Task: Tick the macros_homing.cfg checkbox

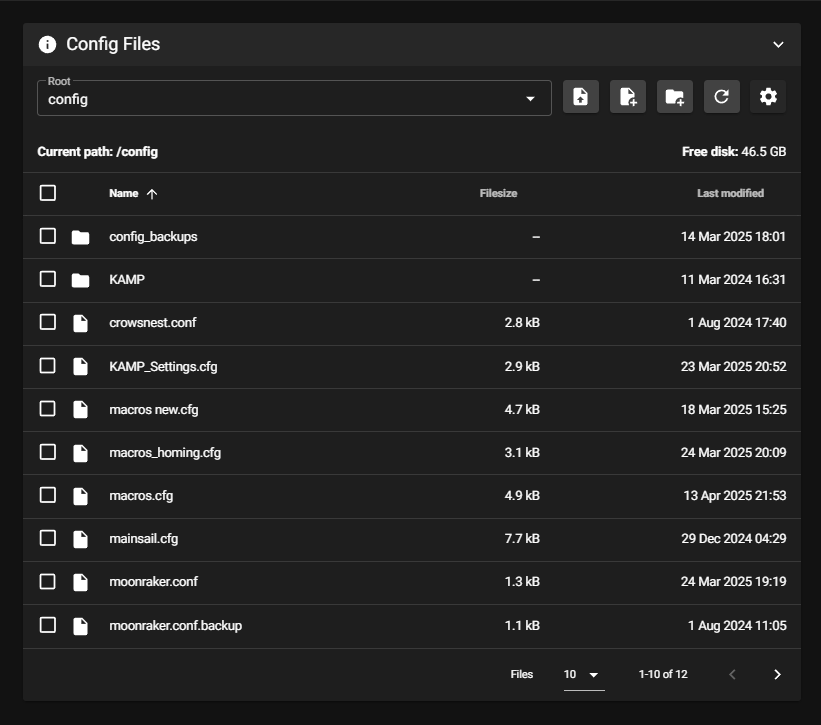Action: [48, 452]
